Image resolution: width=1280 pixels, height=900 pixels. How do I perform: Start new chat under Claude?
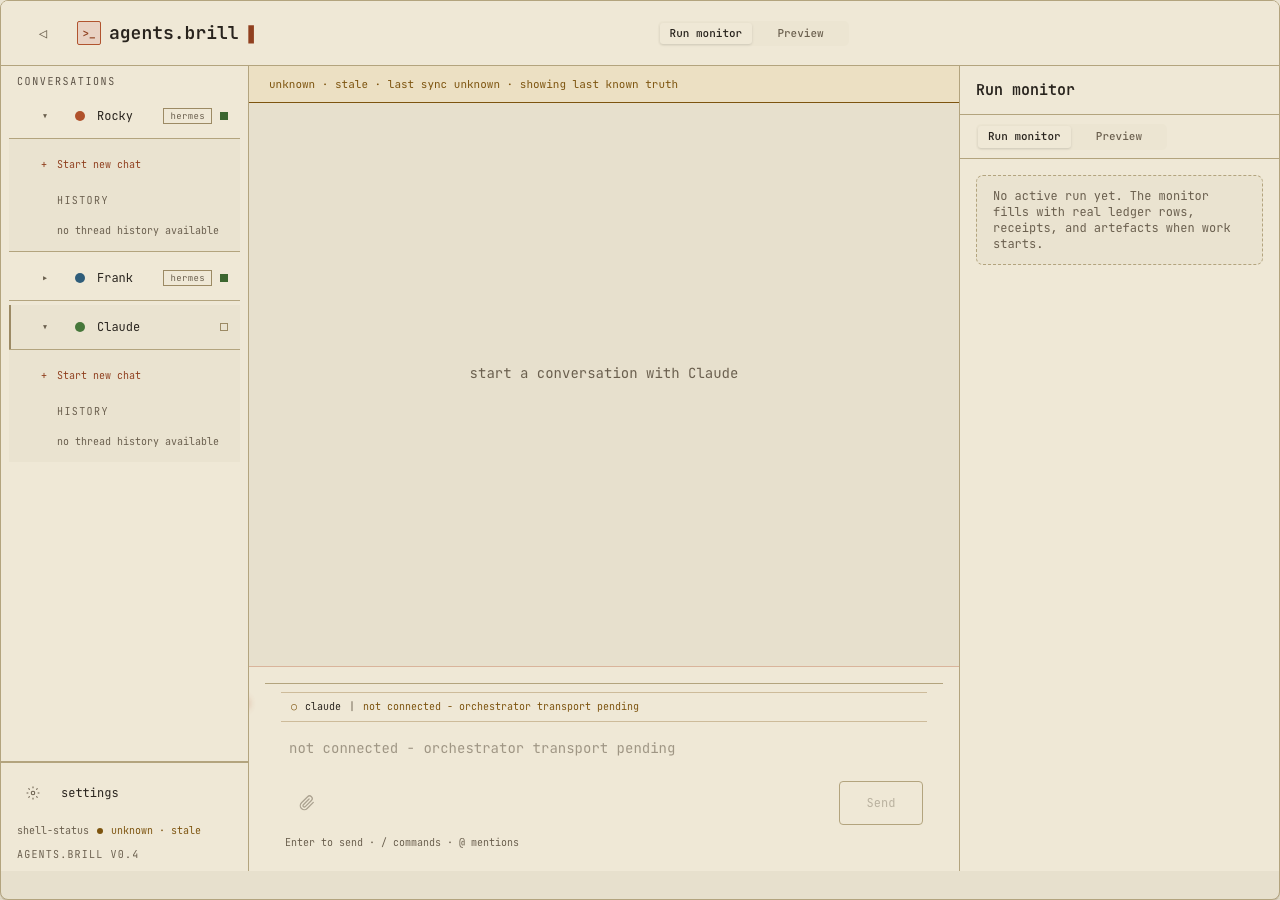[91, 376]
